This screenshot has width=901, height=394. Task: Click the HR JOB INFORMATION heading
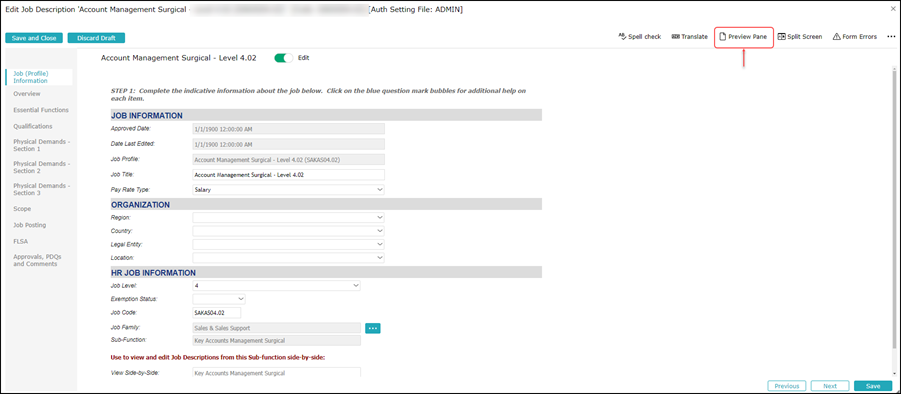[153, 273]
